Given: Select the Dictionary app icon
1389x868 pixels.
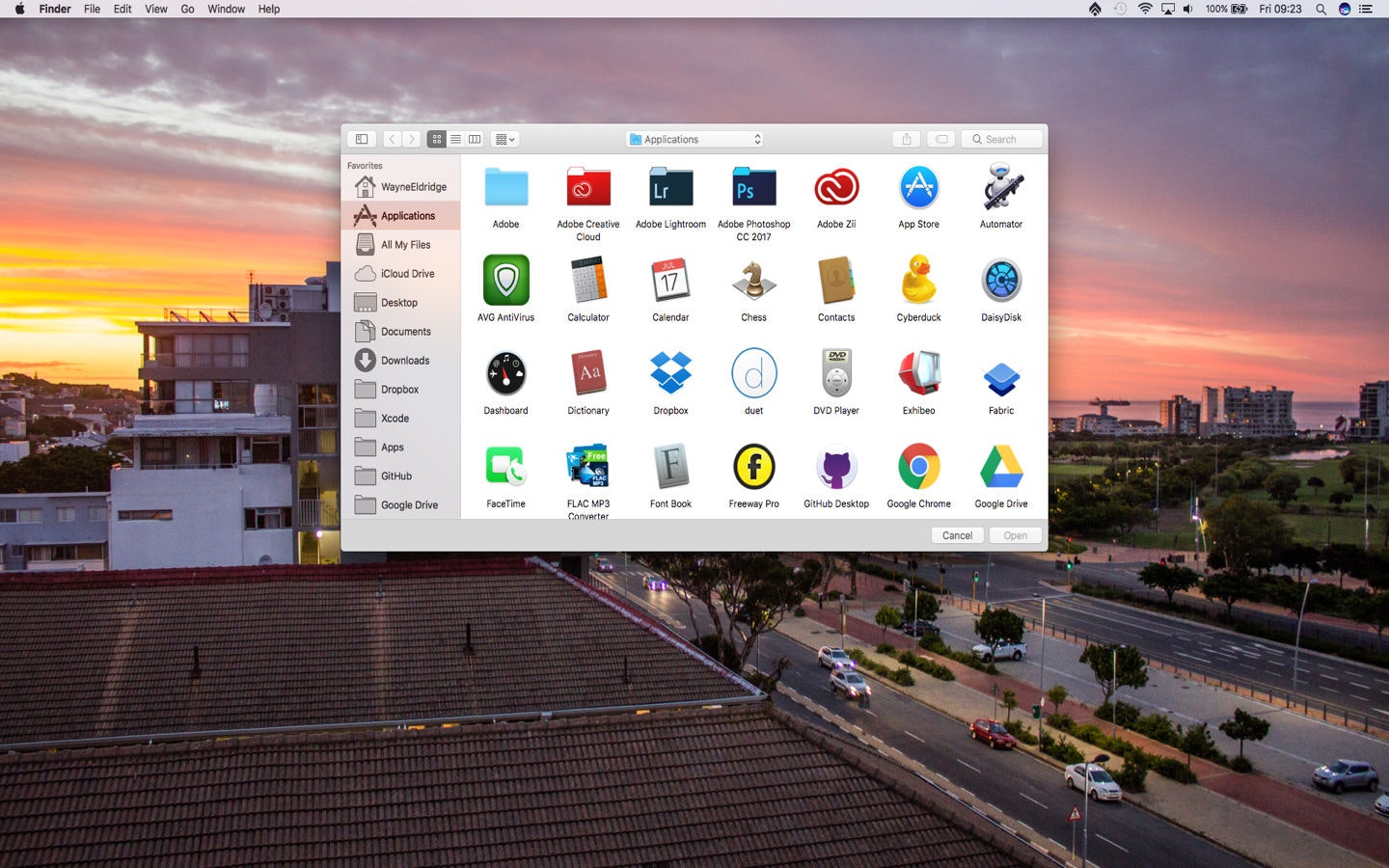Looking at the screenshot, I should point(588,374).
